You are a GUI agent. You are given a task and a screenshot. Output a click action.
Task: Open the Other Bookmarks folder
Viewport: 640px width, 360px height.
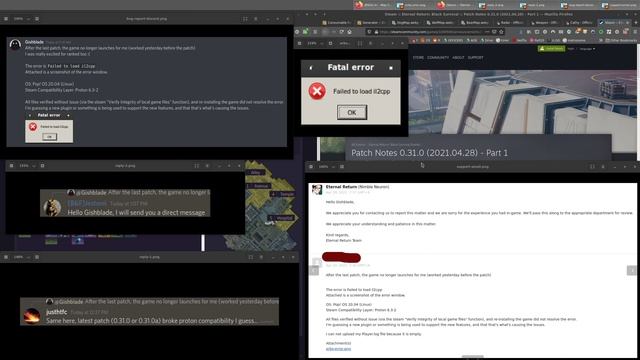click(622, 40)
